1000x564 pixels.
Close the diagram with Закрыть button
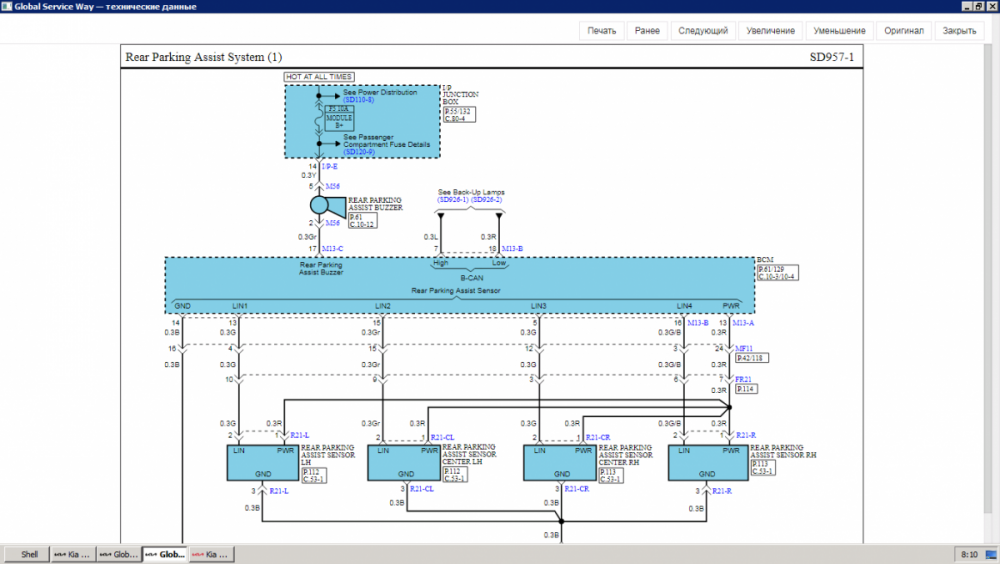pos(959,31)
